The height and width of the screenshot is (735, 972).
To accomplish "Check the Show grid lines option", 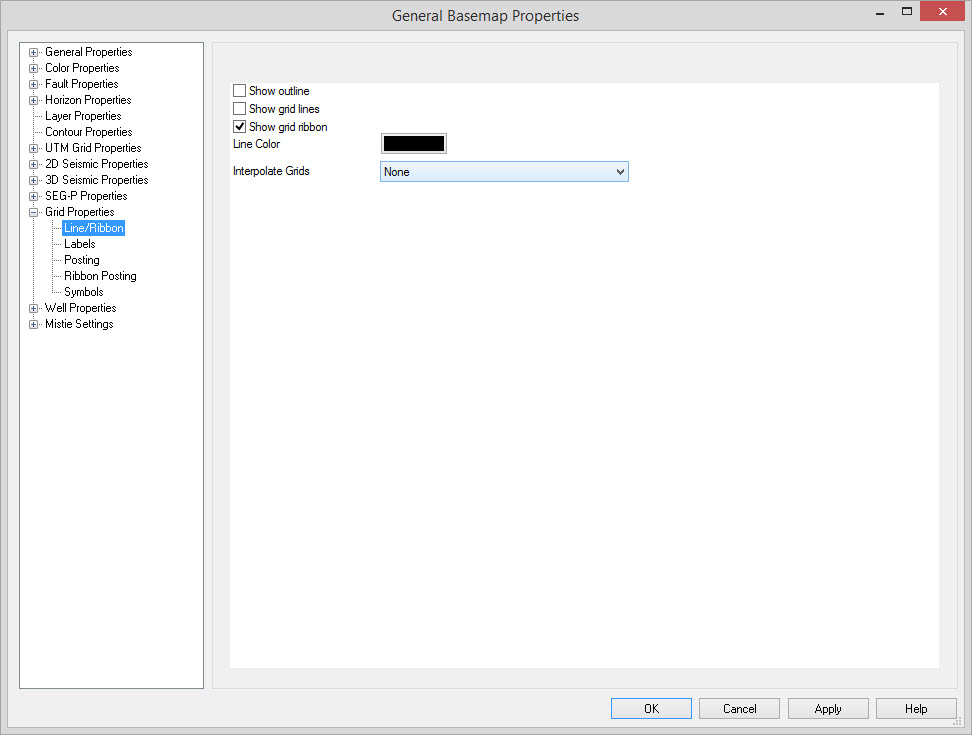I will [239, 109].
